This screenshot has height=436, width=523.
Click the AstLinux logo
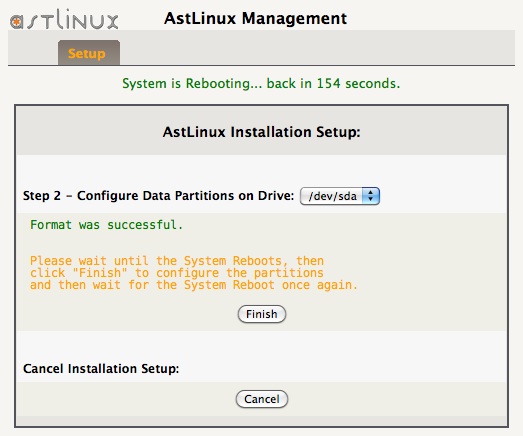click(64, 19)
